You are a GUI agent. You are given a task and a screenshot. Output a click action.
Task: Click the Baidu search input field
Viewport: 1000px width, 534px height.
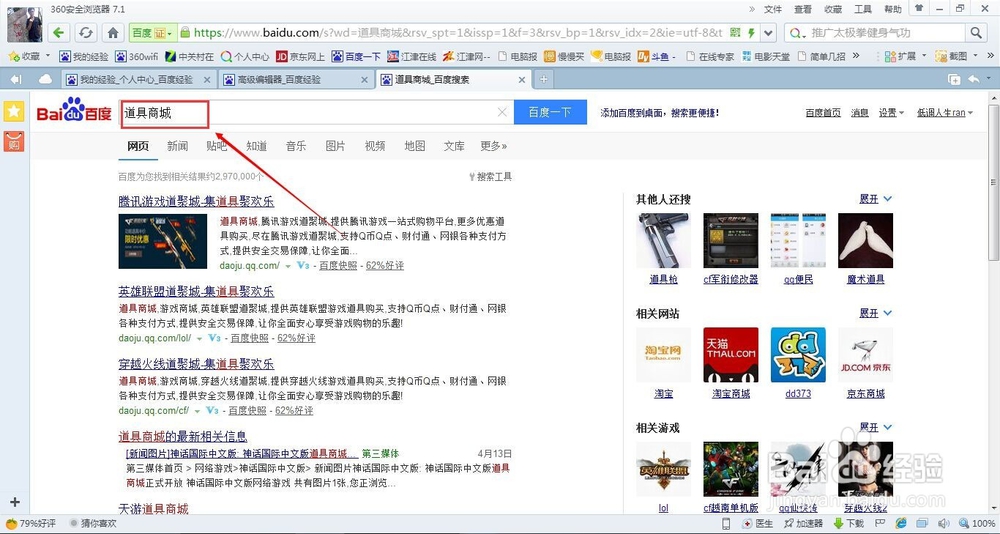[317, 112]
